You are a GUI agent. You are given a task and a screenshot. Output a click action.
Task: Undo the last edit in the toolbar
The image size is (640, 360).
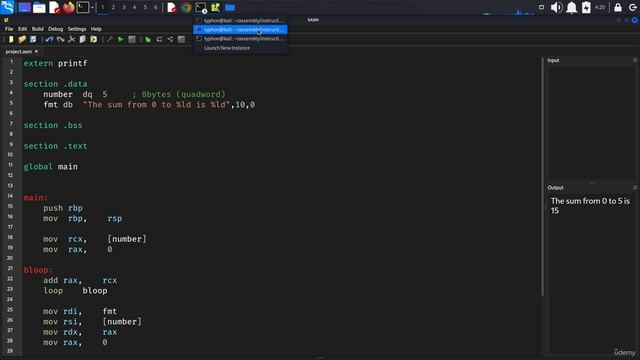point(49,39)
